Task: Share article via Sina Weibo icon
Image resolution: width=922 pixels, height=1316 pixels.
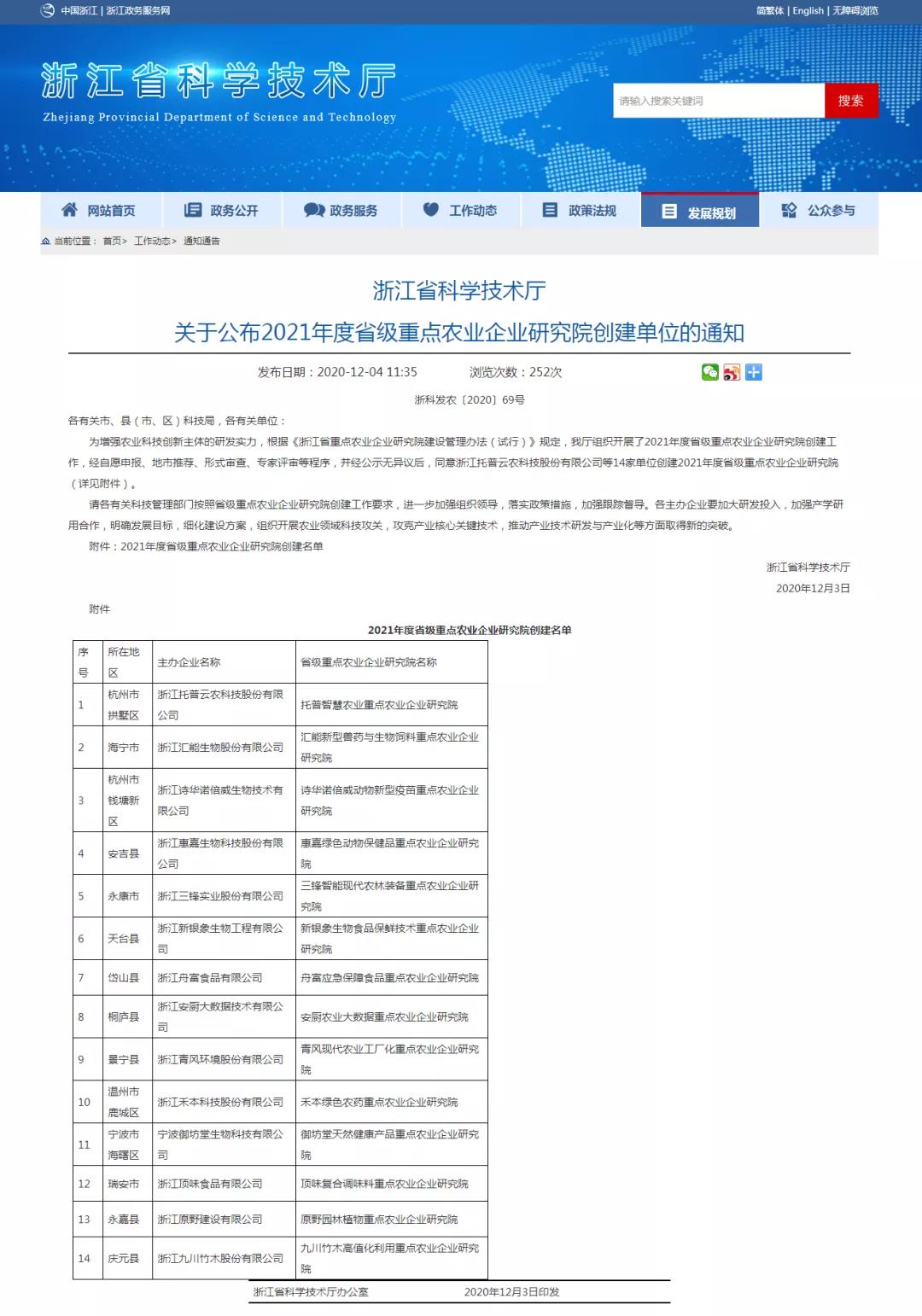Action: (732, 372)
